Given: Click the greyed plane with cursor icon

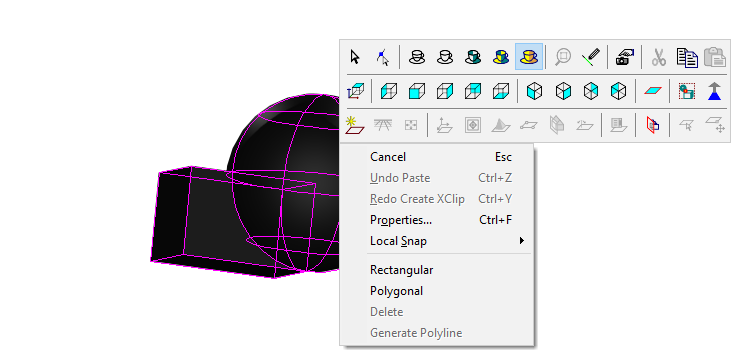Looking at the screenshot, I should click(x=686, y=125).
